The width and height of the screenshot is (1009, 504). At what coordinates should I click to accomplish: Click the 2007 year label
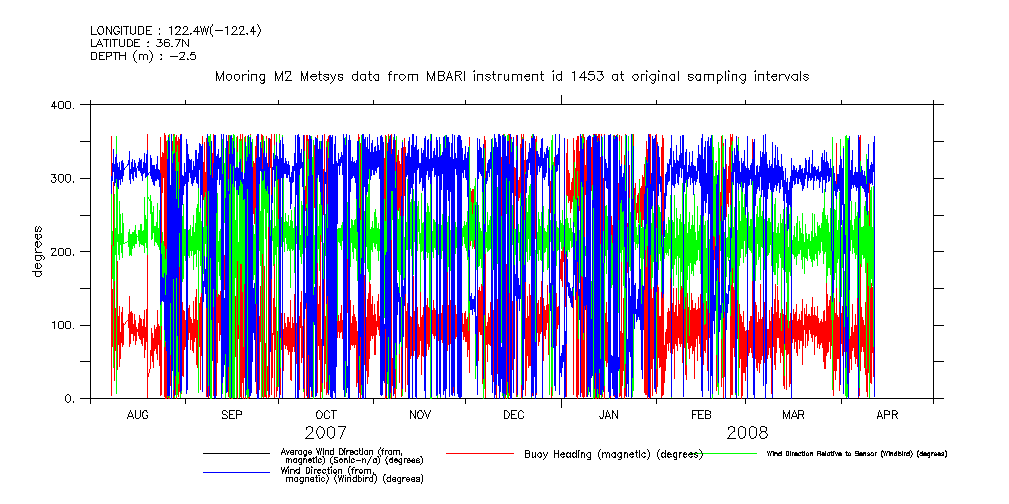(326, 433)
